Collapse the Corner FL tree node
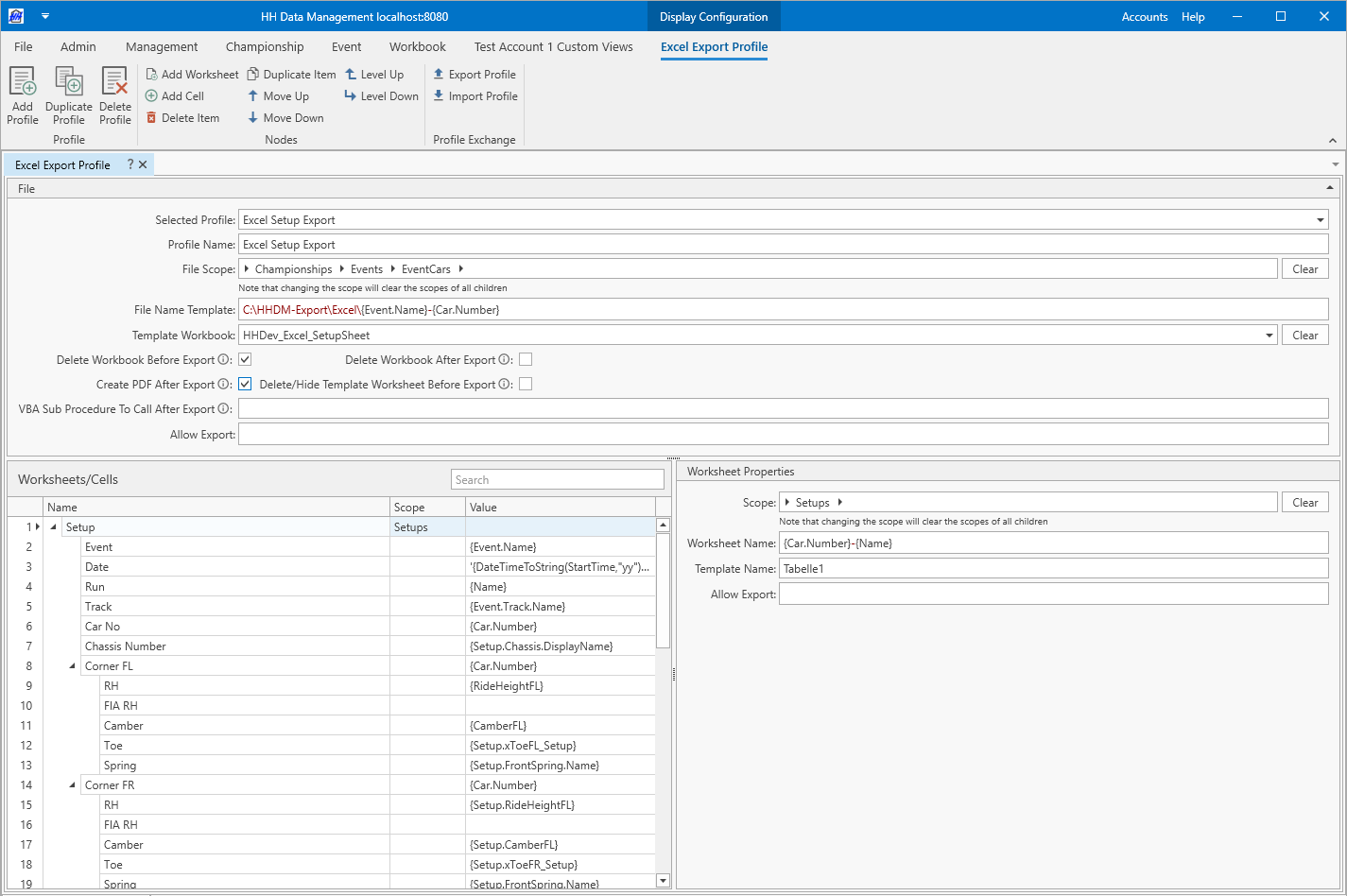The width and height of the screenshot is (1347, 896). [x=73, y=666]
